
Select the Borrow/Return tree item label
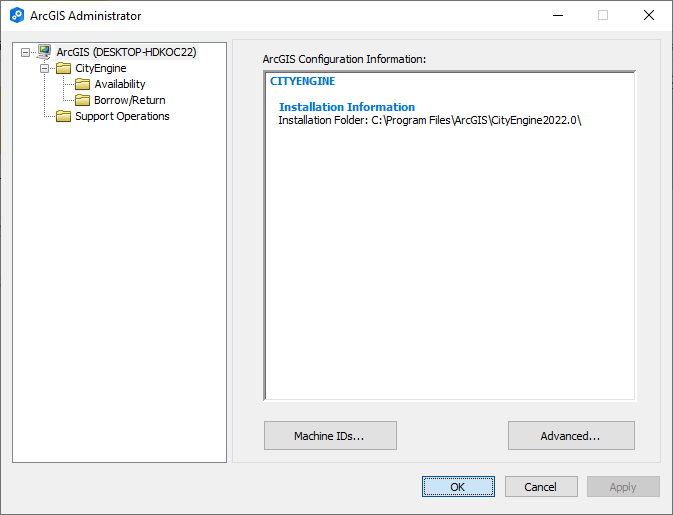tap(130, 100)
